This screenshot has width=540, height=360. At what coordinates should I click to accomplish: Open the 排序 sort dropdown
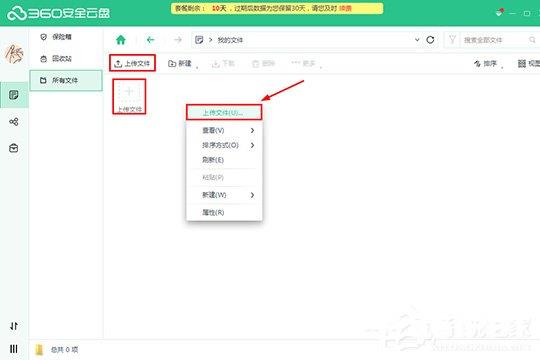coord(488,64)
